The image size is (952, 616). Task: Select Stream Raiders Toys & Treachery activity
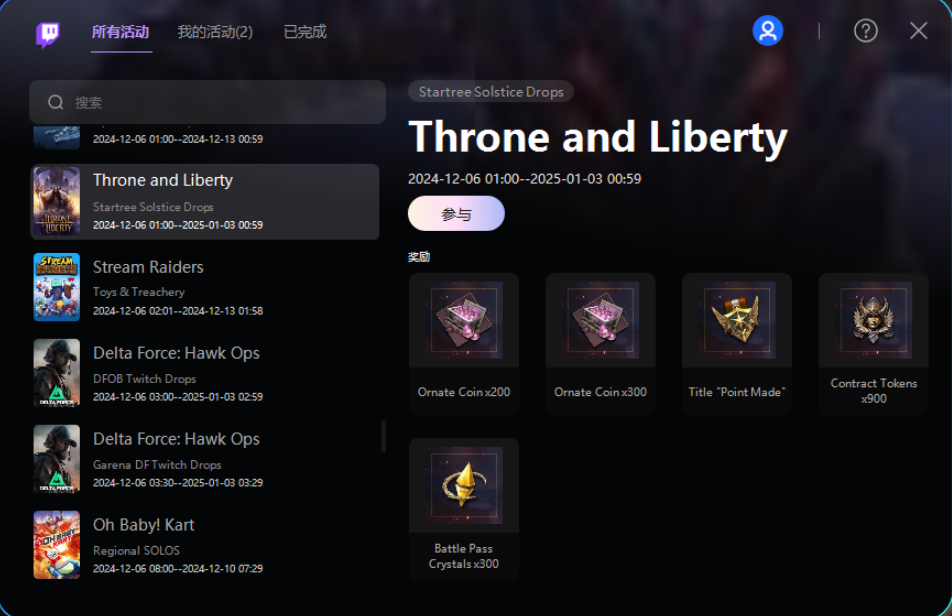click(205, 287)
